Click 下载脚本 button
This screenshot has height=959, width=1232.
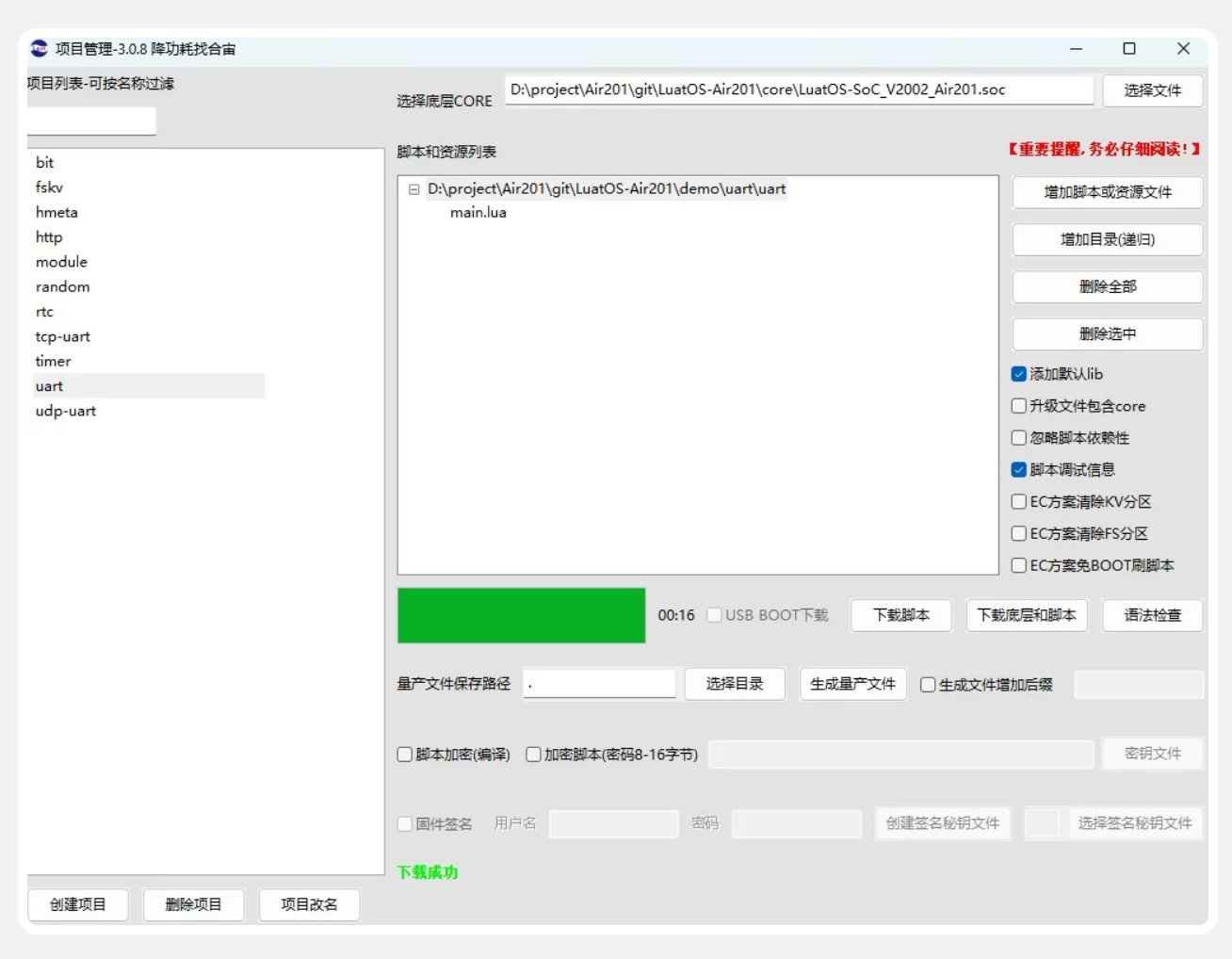[901, 615]
